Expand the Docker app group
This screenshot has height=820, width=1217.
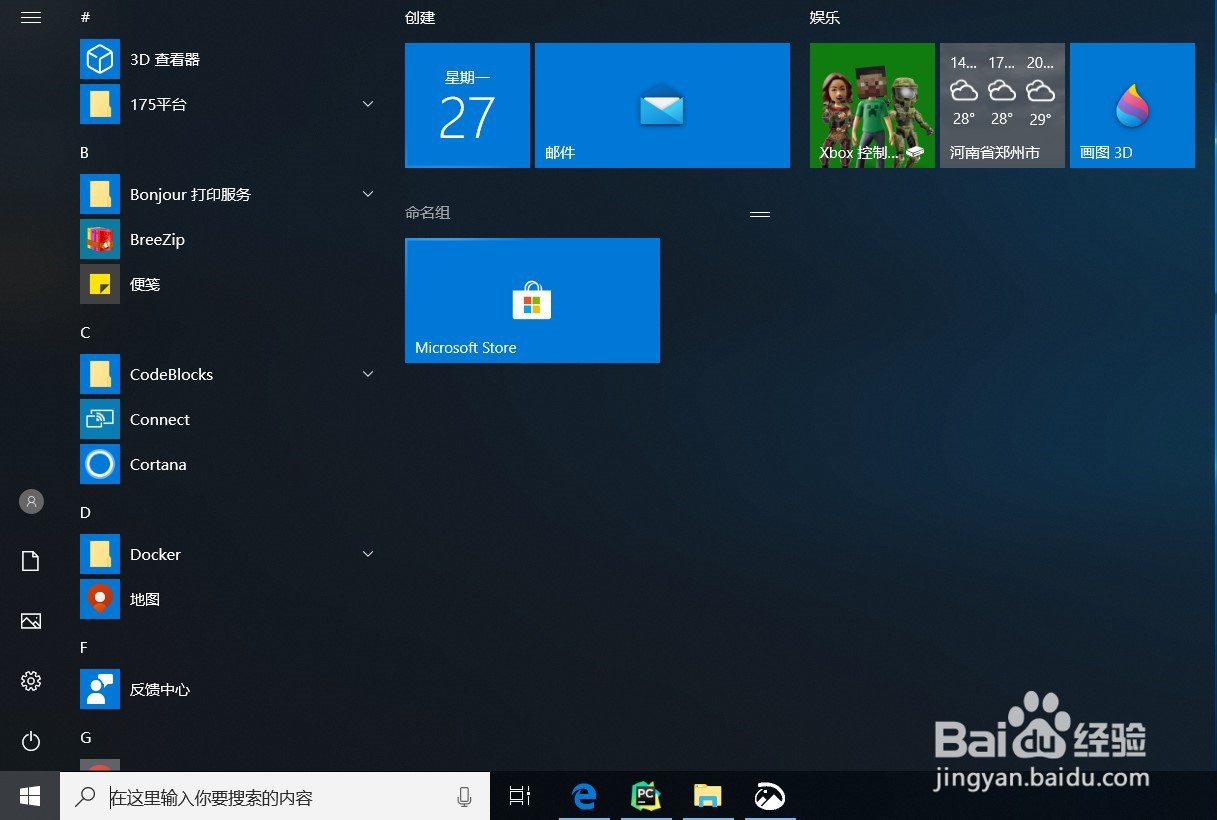pyautogui.click(x=368, y=553)
